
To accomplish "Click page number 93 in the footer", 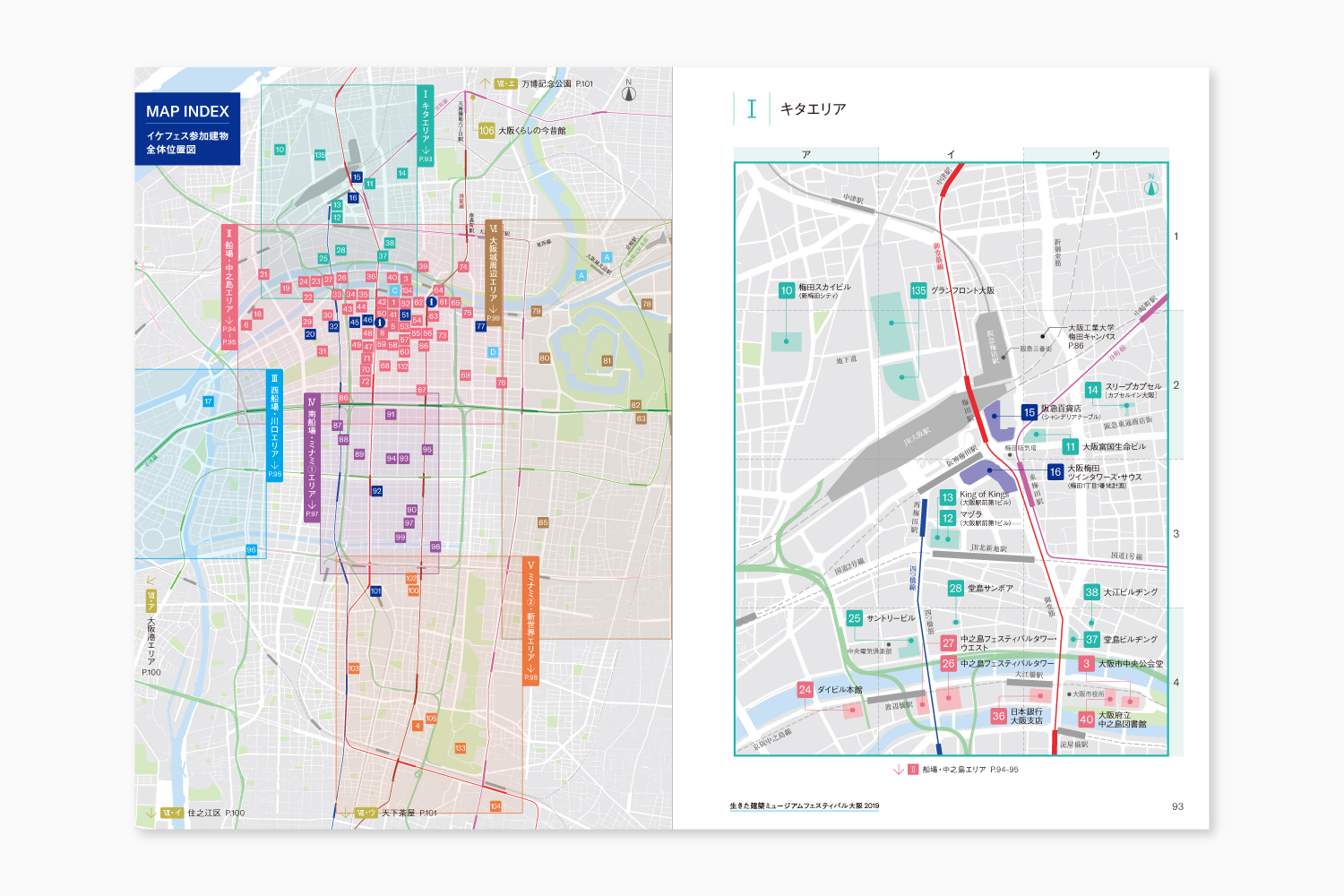I will (x=1177, y=806).
